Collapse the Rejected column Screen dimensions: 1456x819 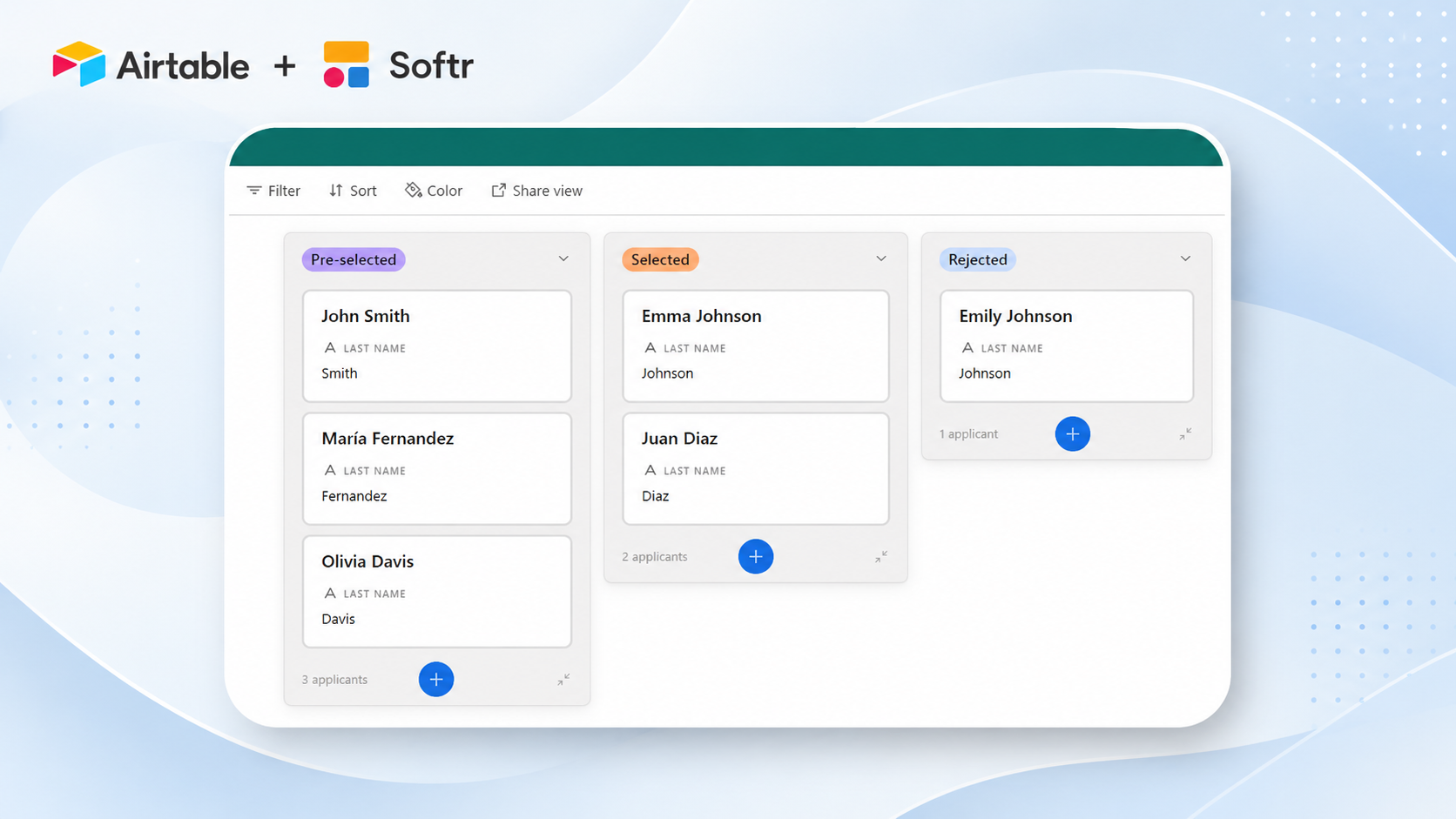click(1185, 433)
